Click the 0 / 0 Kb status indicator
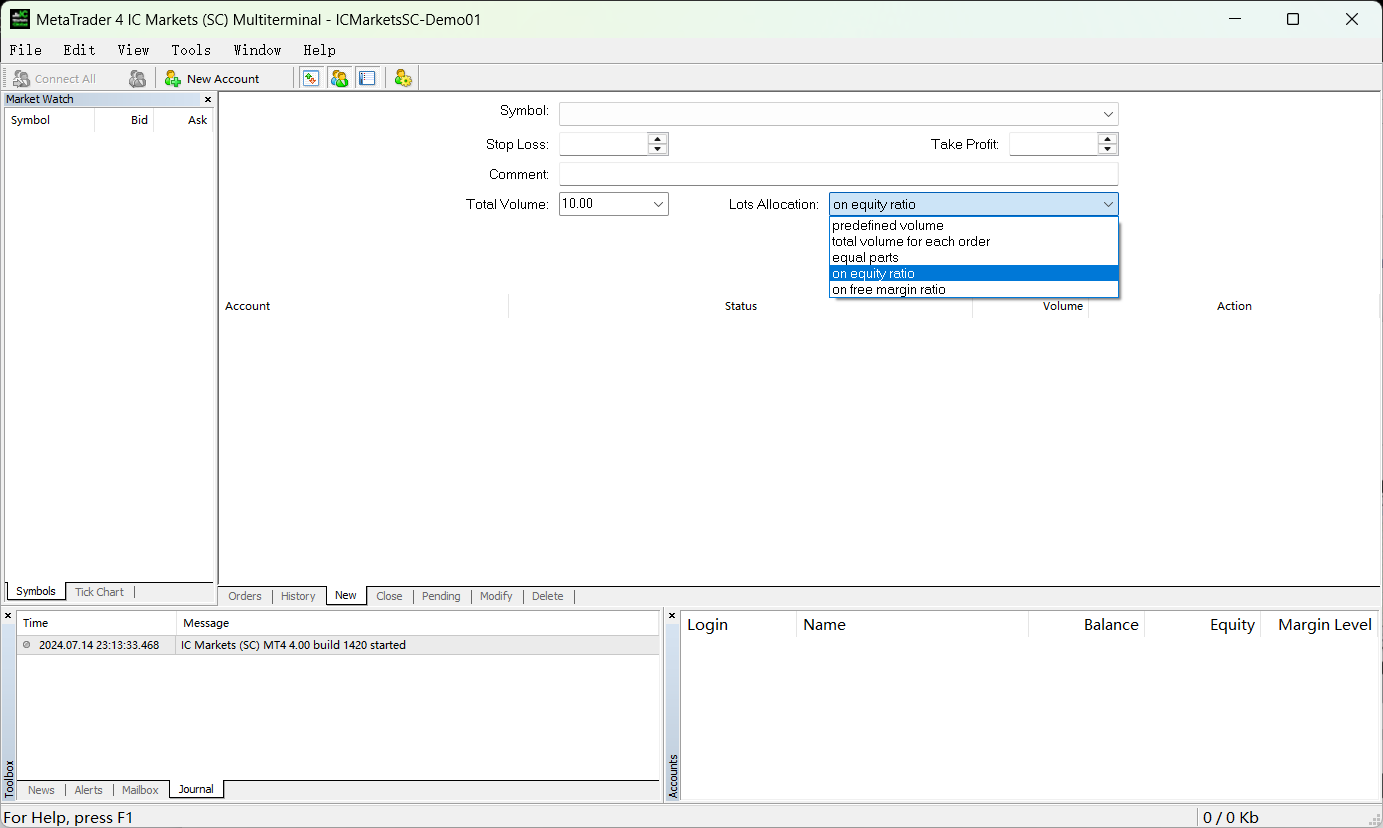The image size is (1383, 828). (x=1230, y=817)
